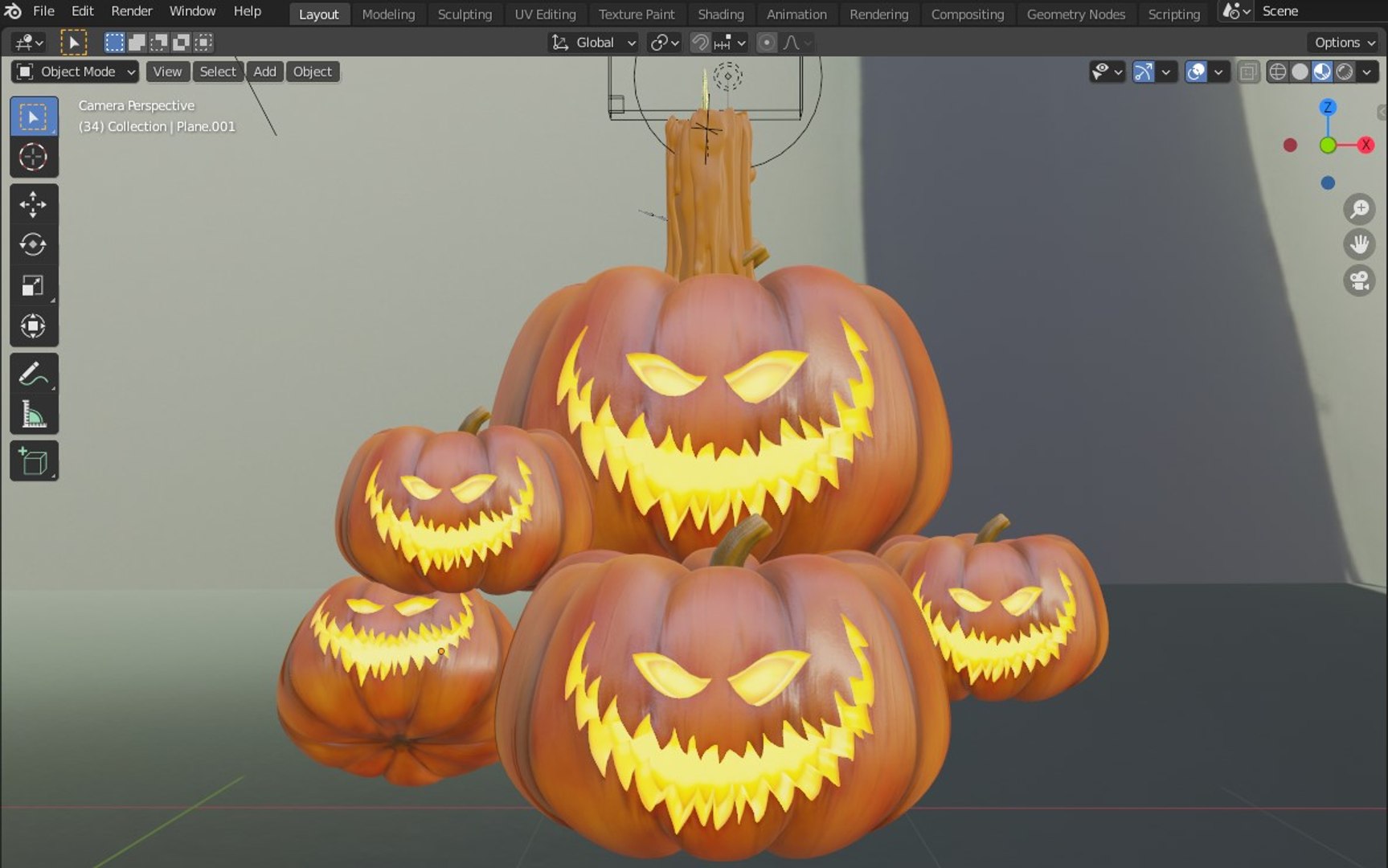Screen dimensions: 1388x868
Task: Switch to Material Preview shading
Action: 1322,72
